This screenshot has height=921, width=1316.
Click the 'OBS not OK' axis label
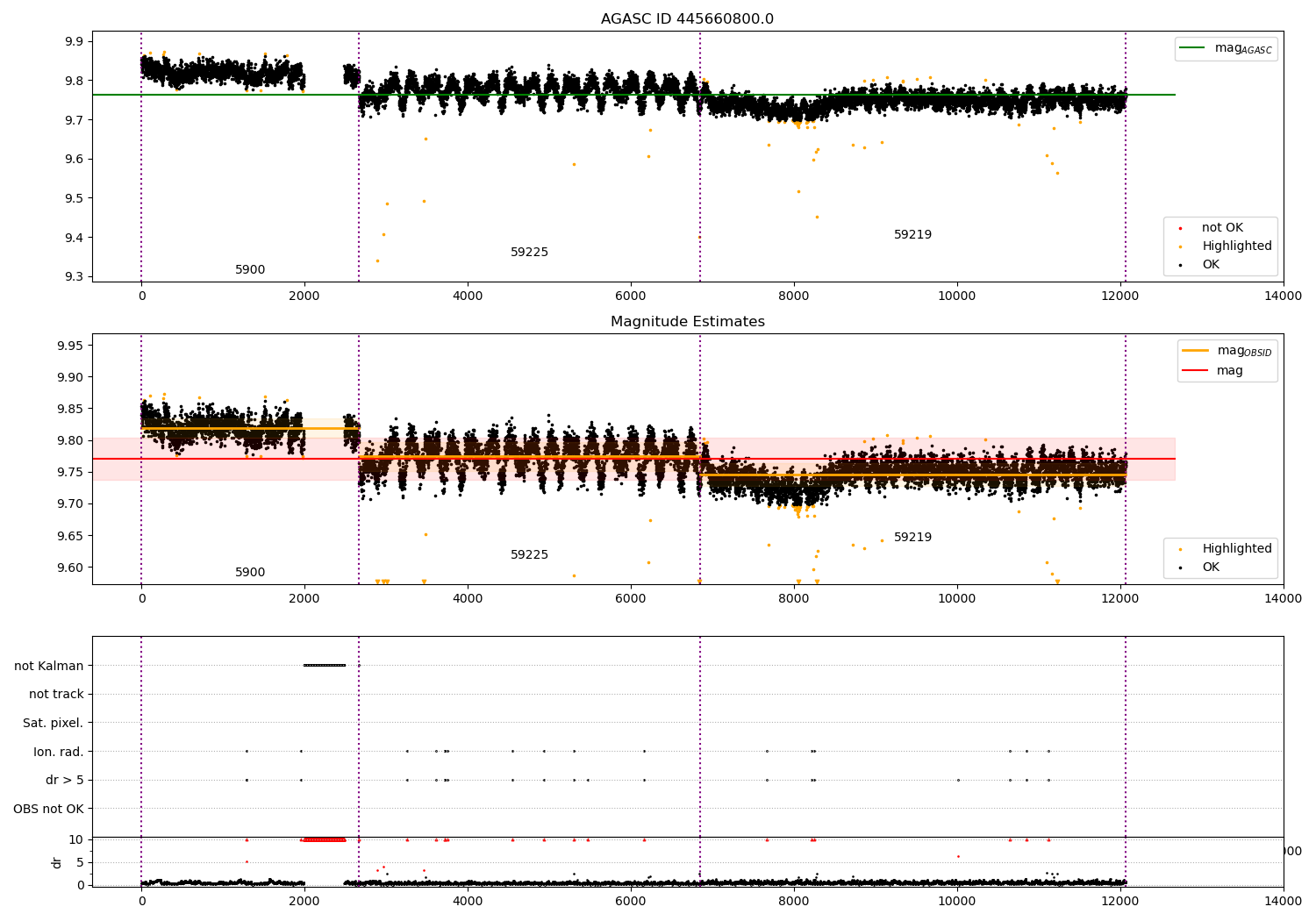[x=48, y=809]
